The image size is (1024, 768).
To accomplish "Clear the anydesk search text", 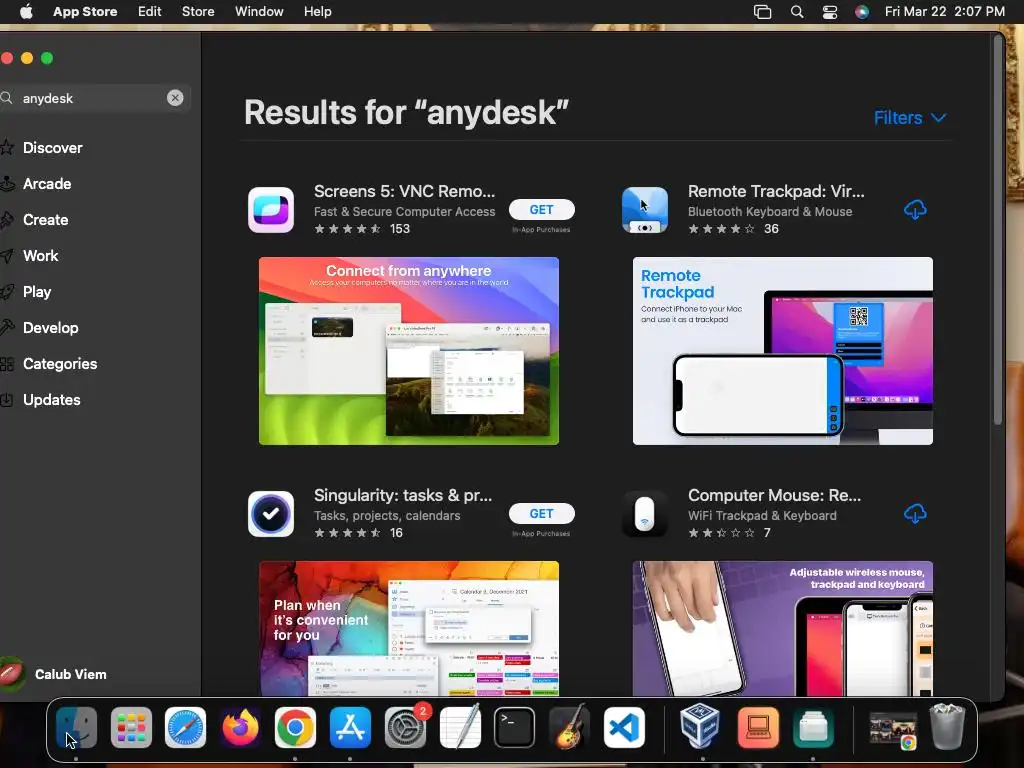I will [175, 98].
